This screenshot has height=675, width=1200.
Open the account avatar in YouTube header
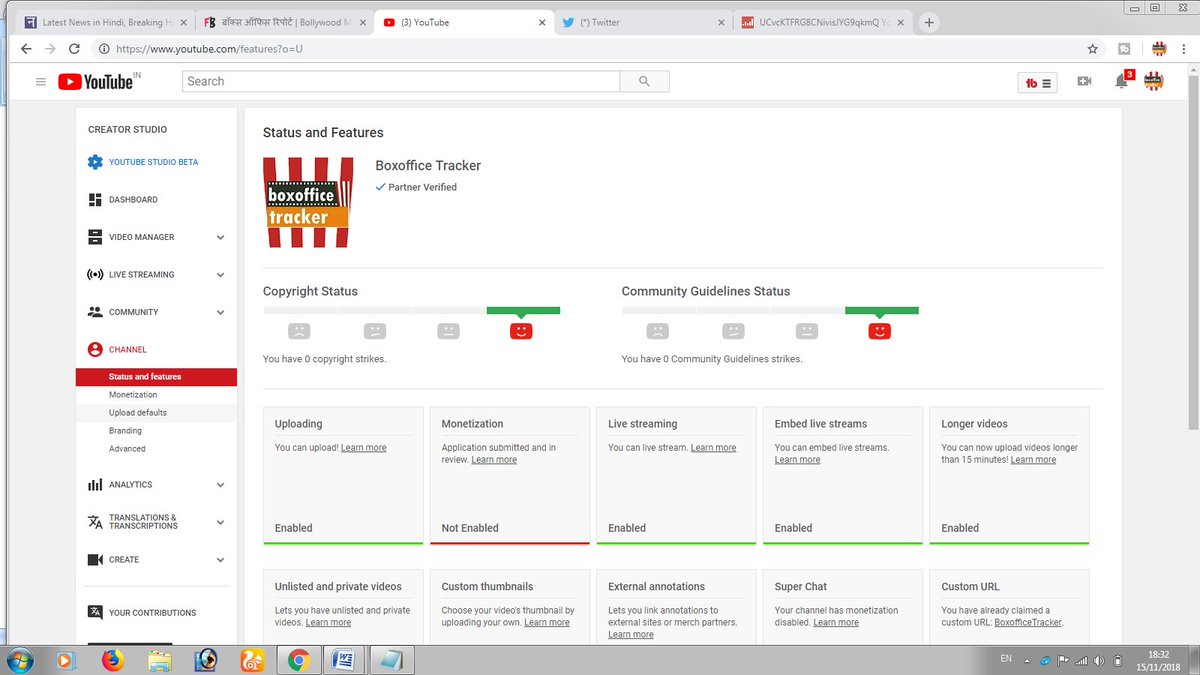(1153, 82)
